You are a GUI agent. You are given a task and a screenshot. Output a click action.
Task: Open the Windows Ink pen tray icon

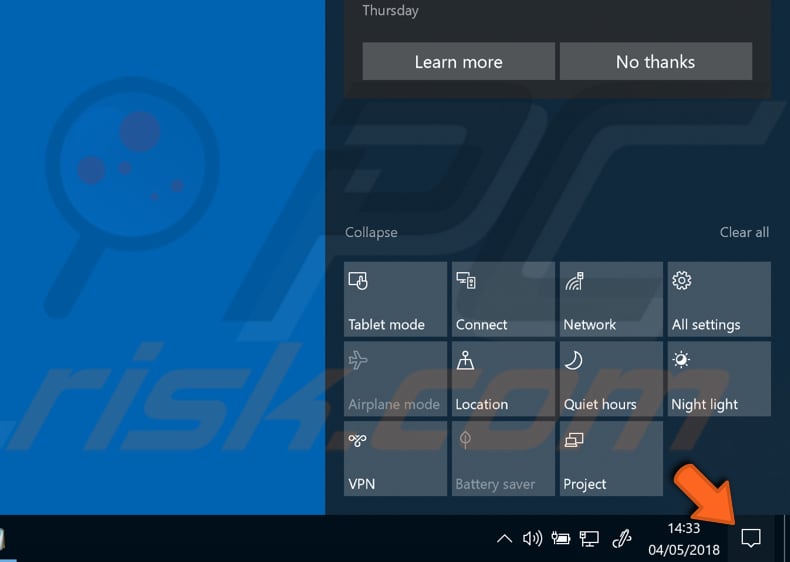click(x=622, y=539)
